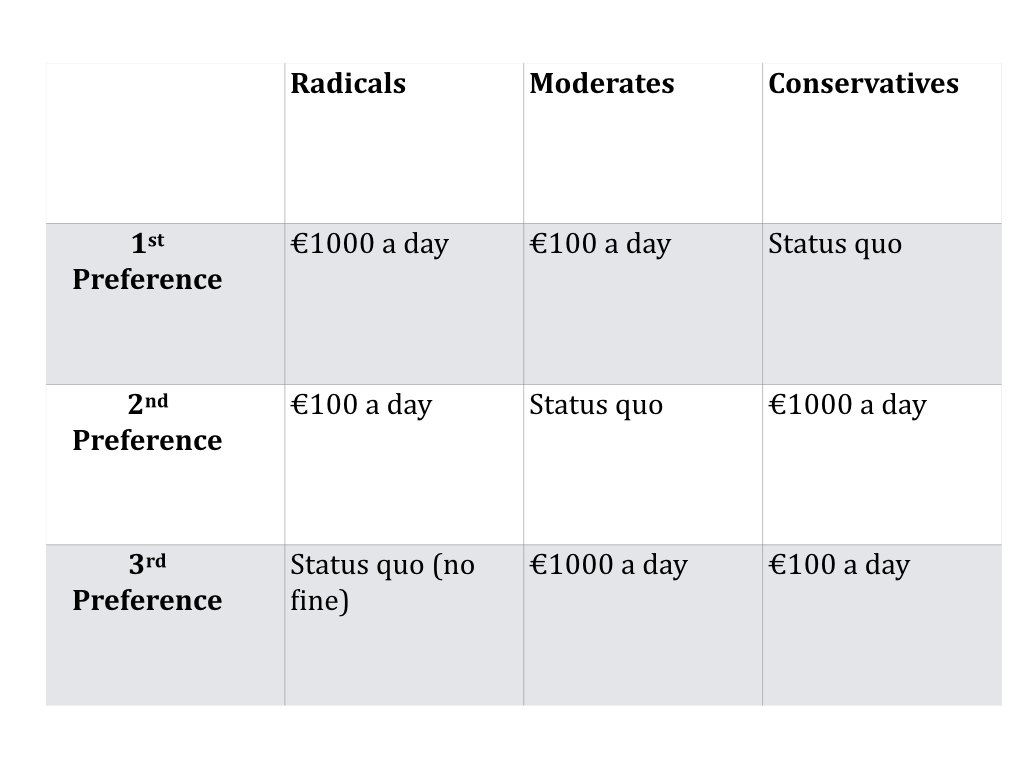Click Moderates' 3rd preference €1000 a day
Screen dimensions: 1024x768
click(x=608, y=565)
